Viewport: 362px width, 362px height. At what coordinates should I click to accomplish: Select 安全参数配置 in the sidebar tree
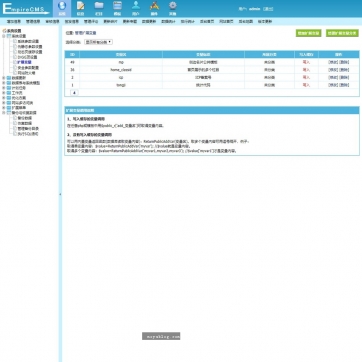click(28, 67)
